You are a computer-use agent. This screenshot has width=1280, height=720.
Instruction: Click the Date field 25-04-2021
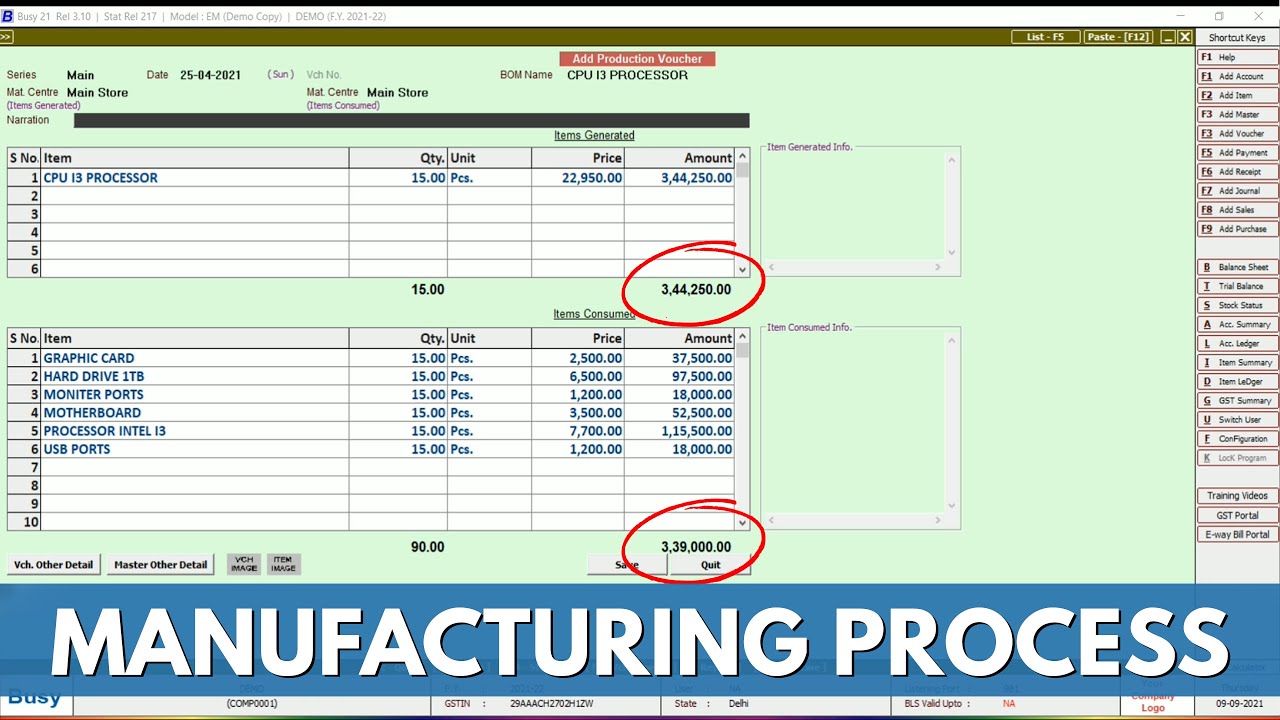[211, 75]
